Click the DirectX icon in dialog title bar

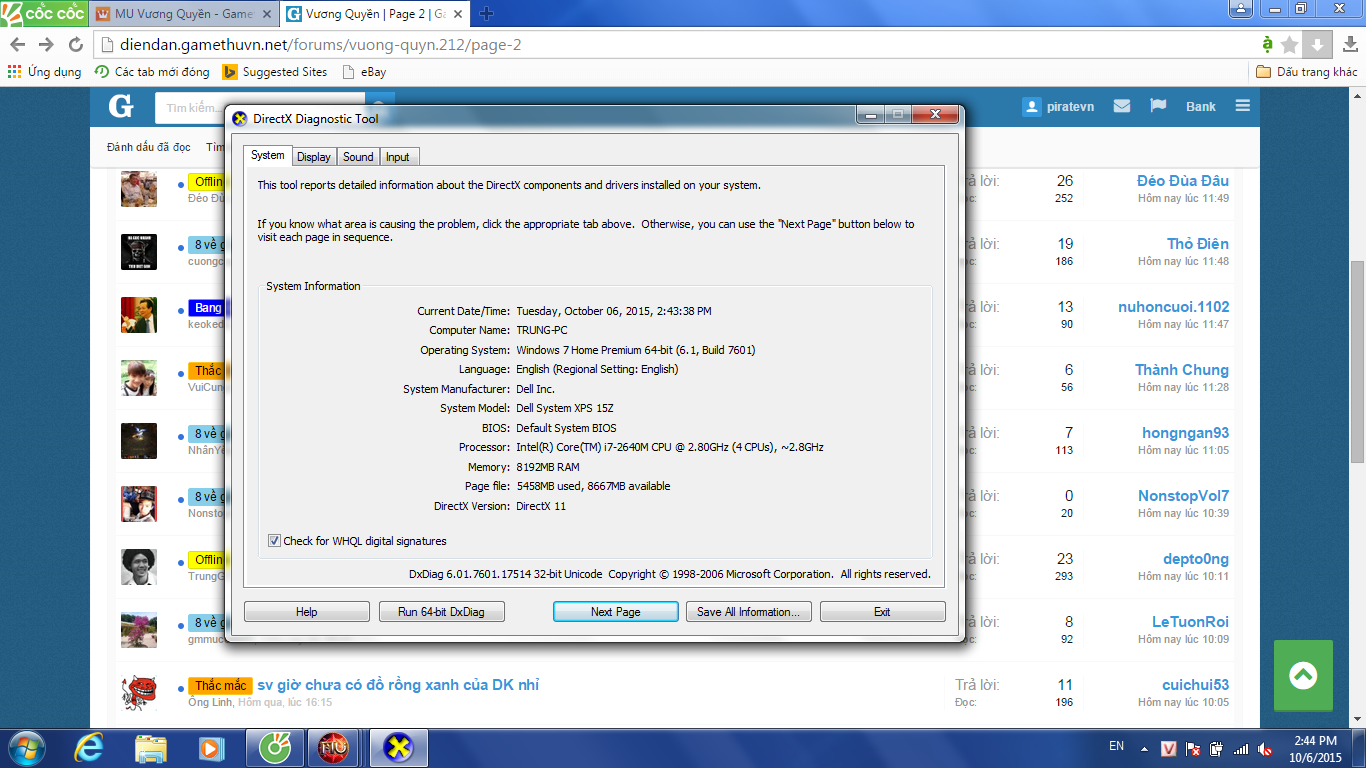click(239, 118)
